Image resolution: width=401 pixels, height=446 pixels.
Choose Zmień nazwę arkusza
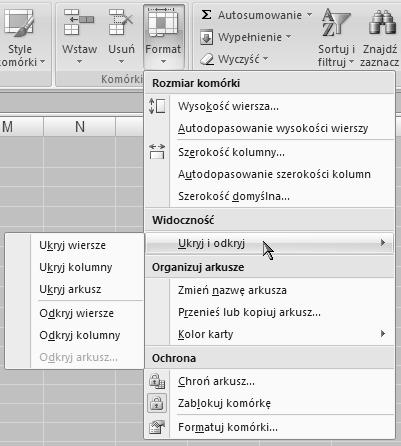(232, 290)
